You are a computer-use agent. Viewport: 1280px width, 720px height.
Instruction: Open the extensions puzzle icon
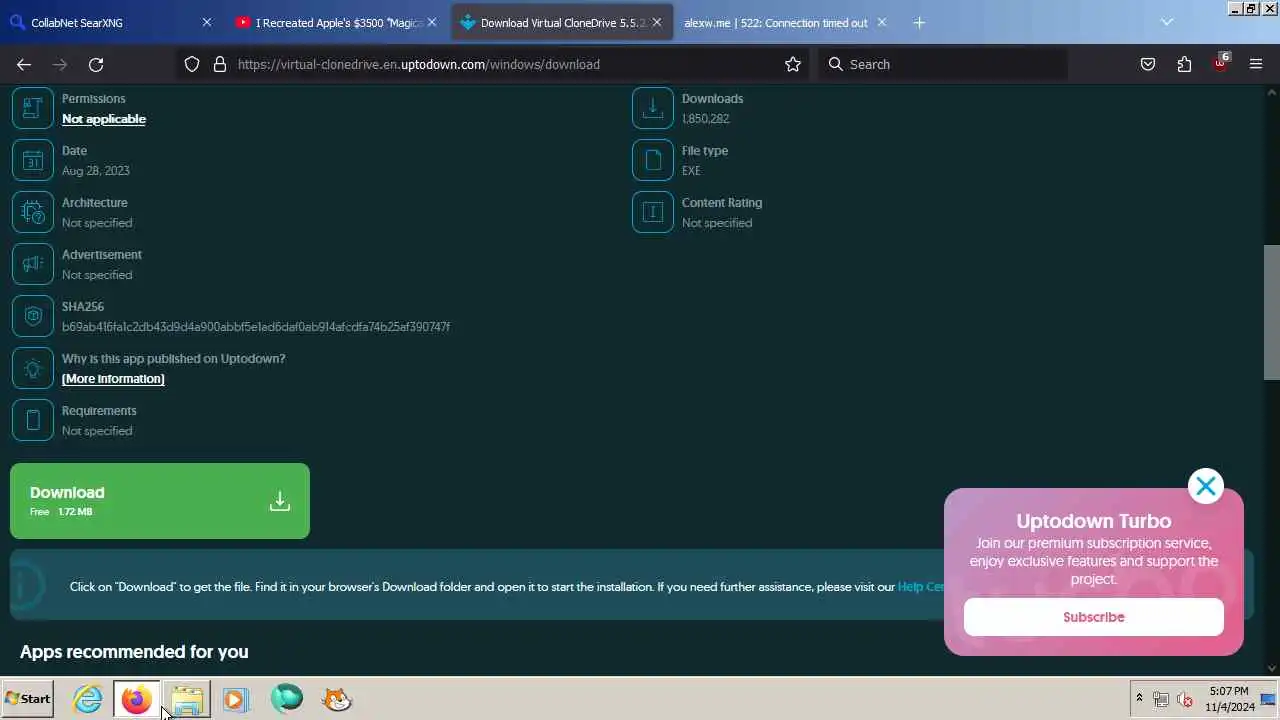(1184, 64)
